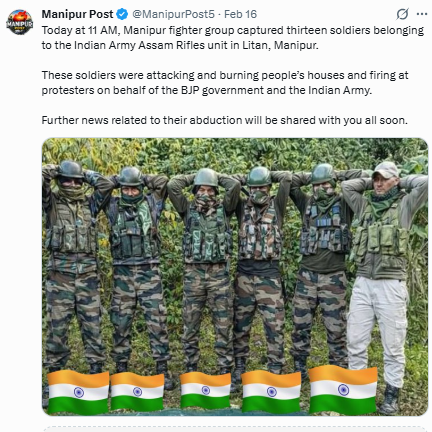
Task: Click the white trousers in the photo
Action: point(378,328)
